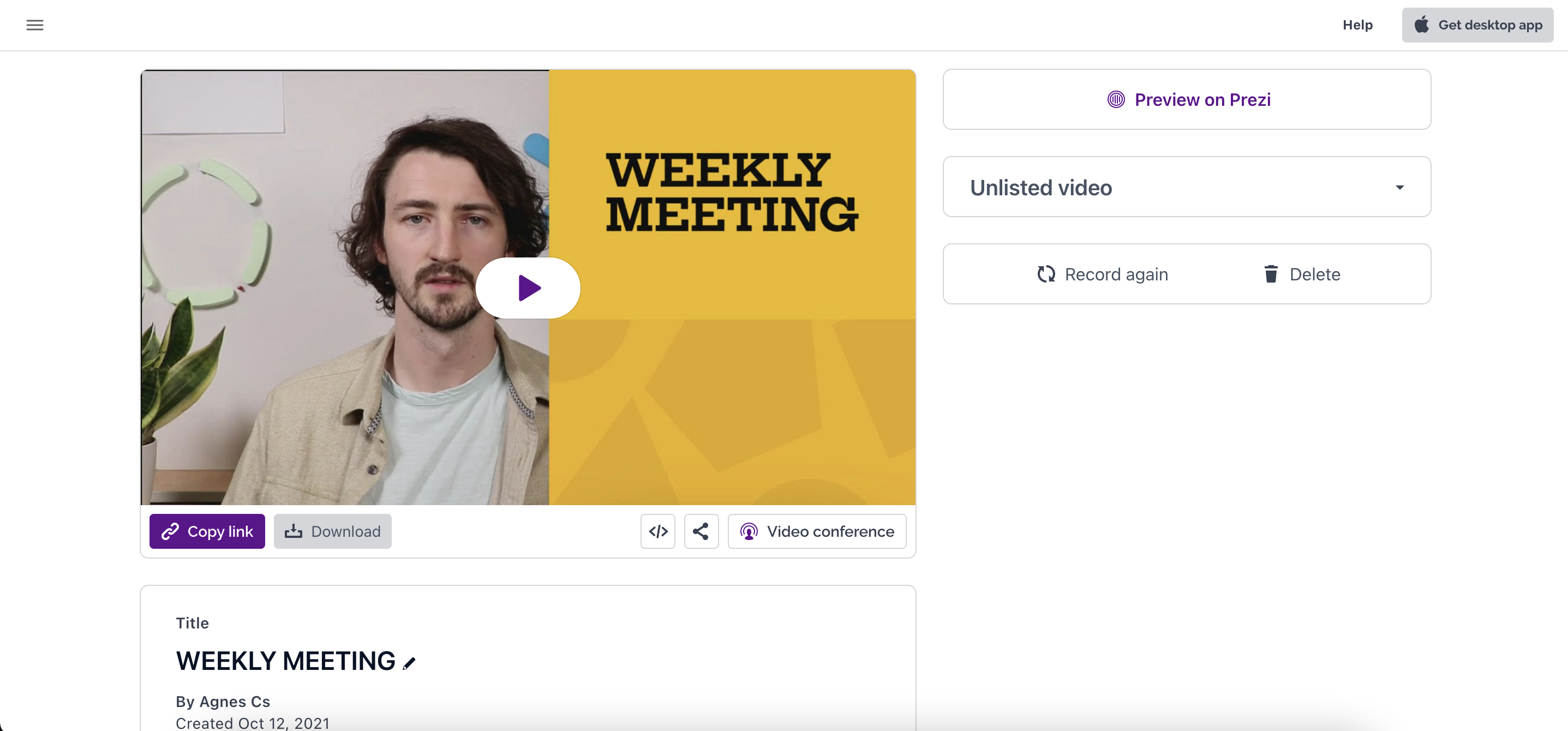1568x731 pixels.
Task: Click the embed code icon
Action: tap(657, 531)
